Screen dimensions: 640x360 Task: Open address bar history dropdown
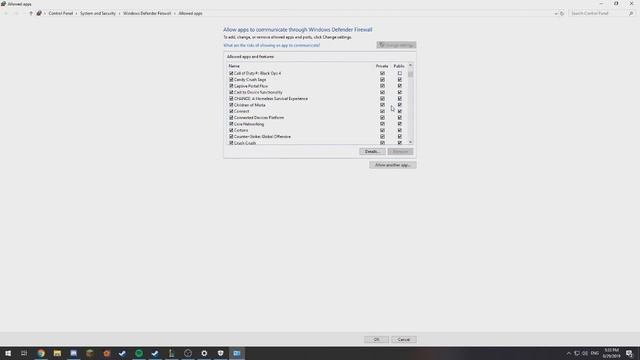[556, 13]
